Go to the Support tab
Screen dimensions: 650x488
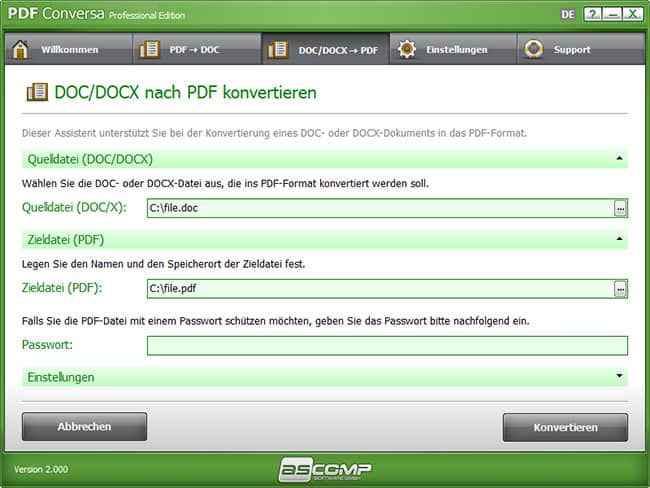[x=581, y=49]
